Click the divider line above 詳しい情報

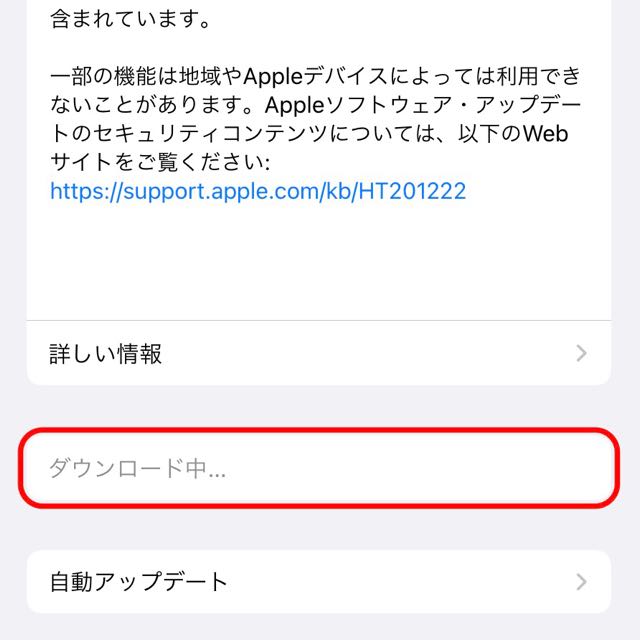319,320
